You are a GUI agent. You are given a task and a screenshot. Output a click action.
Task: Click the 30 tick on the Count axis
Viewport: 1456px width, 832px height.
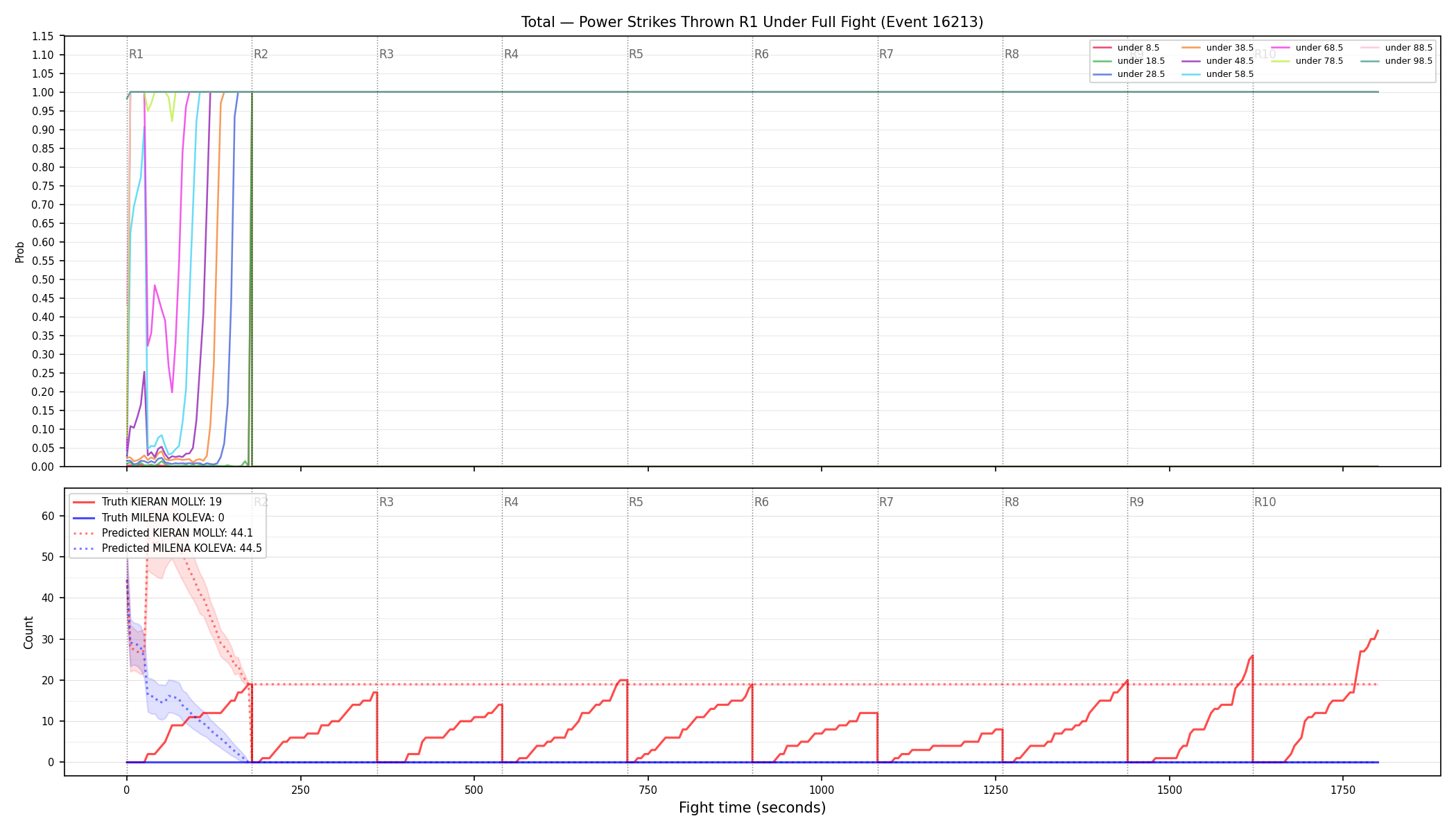(48, 639)
